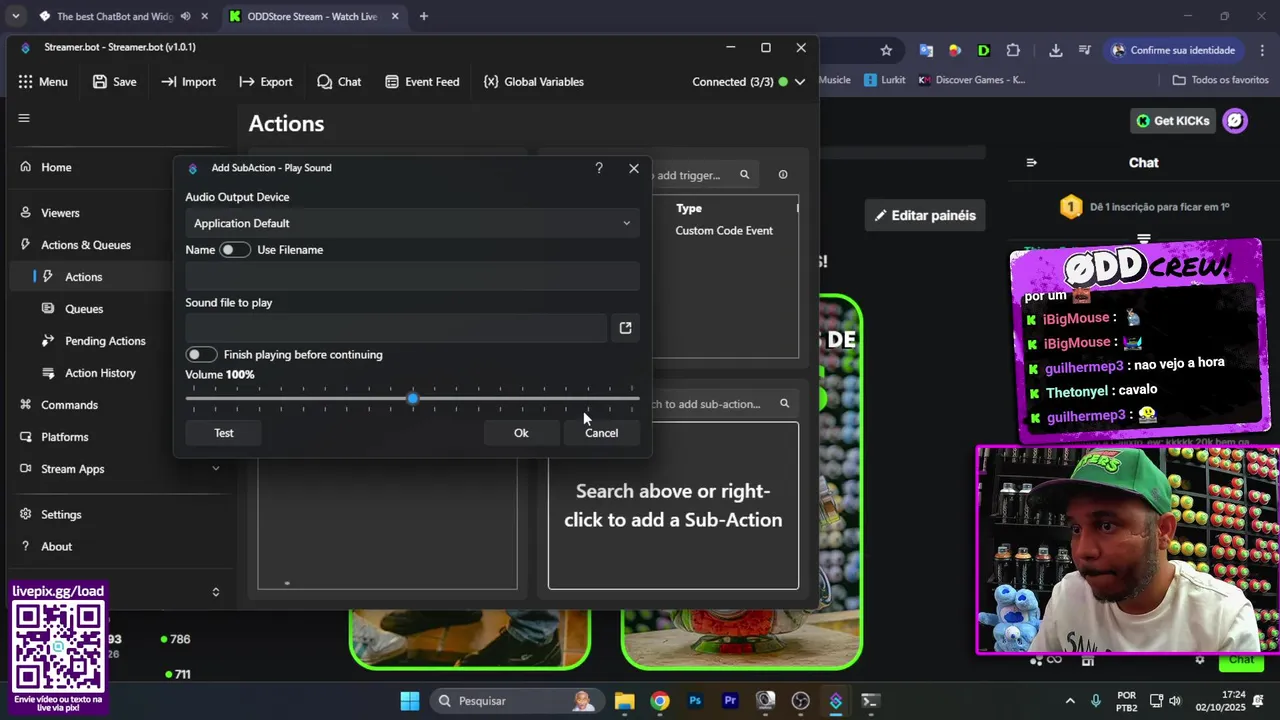This screenshot has width=1280, height=720.
Task: Click Confirme sua identidade profile button
Action: [1175, 50]
